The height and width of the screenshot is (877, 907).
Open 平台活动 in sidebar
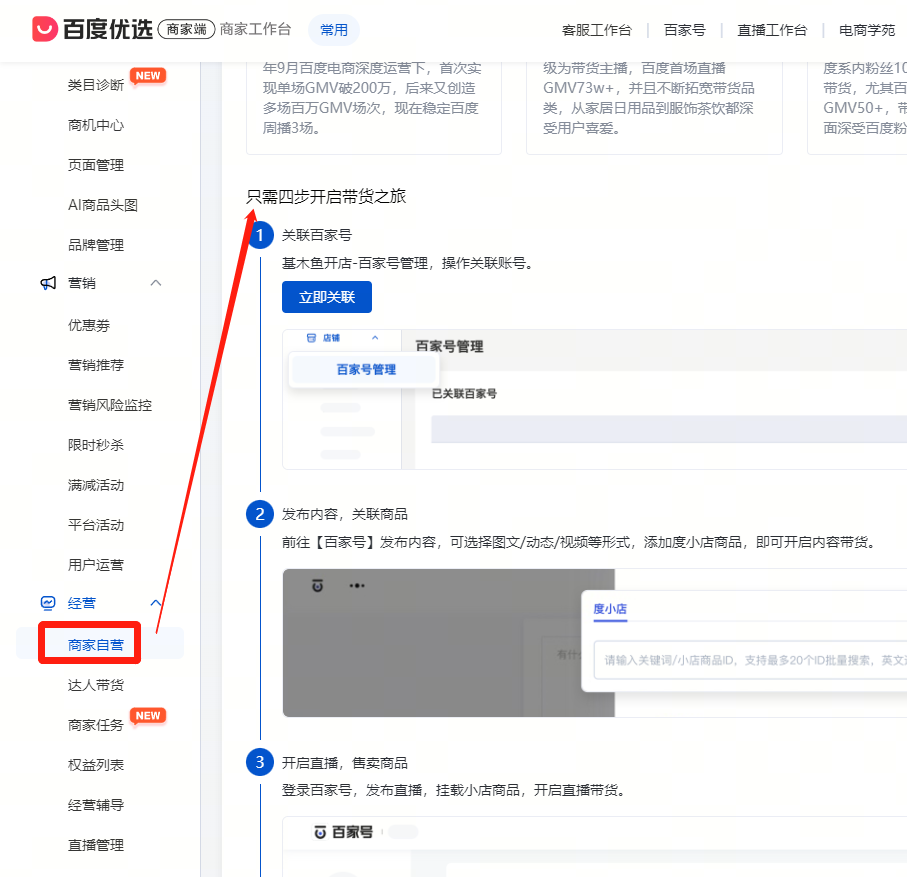point(96,525)
